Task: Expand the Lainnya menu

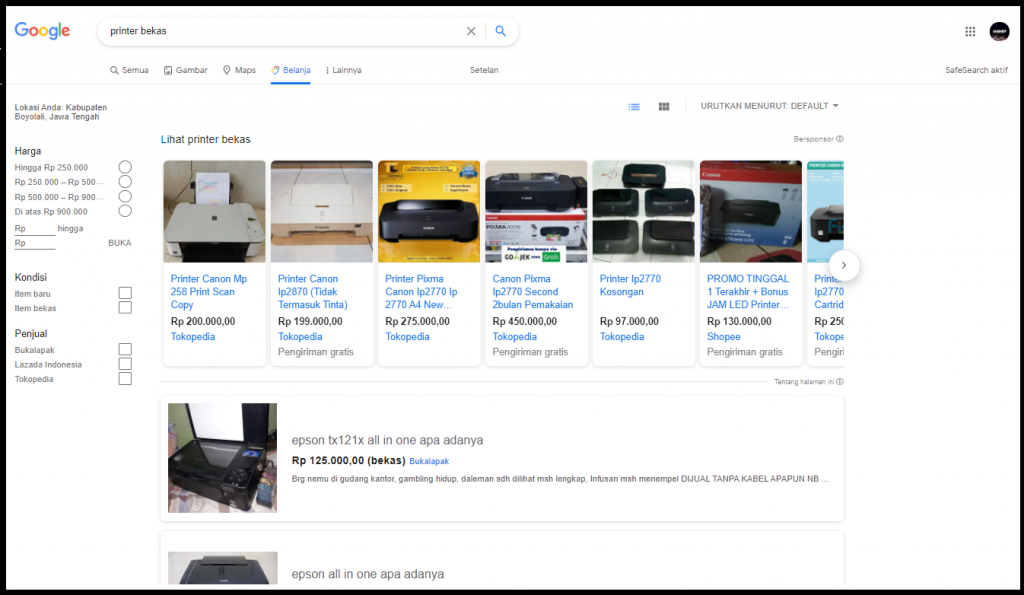Action: (x=344, y=70)
